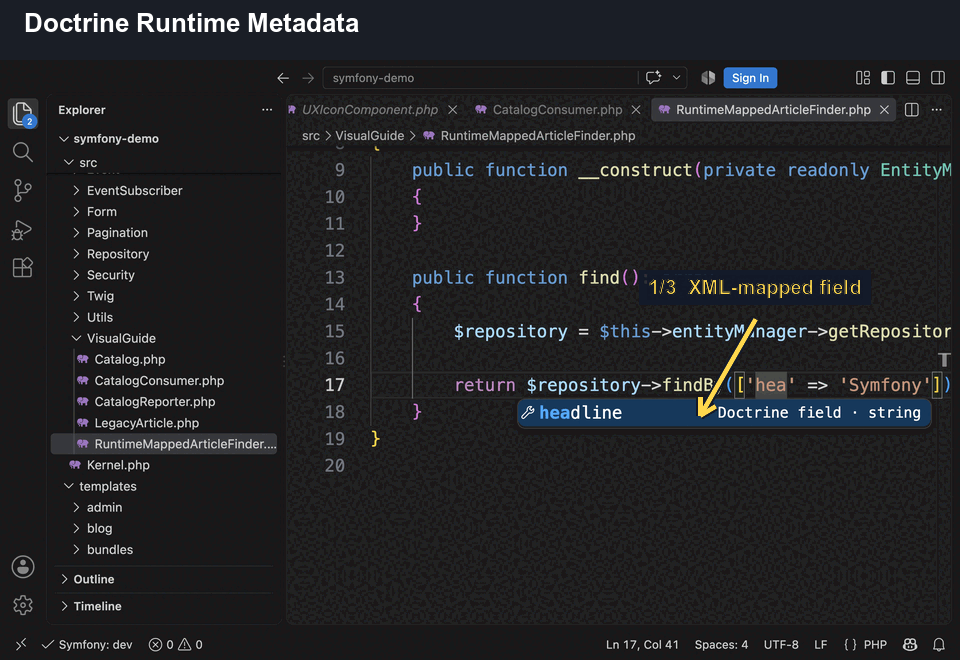
Task: Expand the Security folder
Action: (110, 275)
